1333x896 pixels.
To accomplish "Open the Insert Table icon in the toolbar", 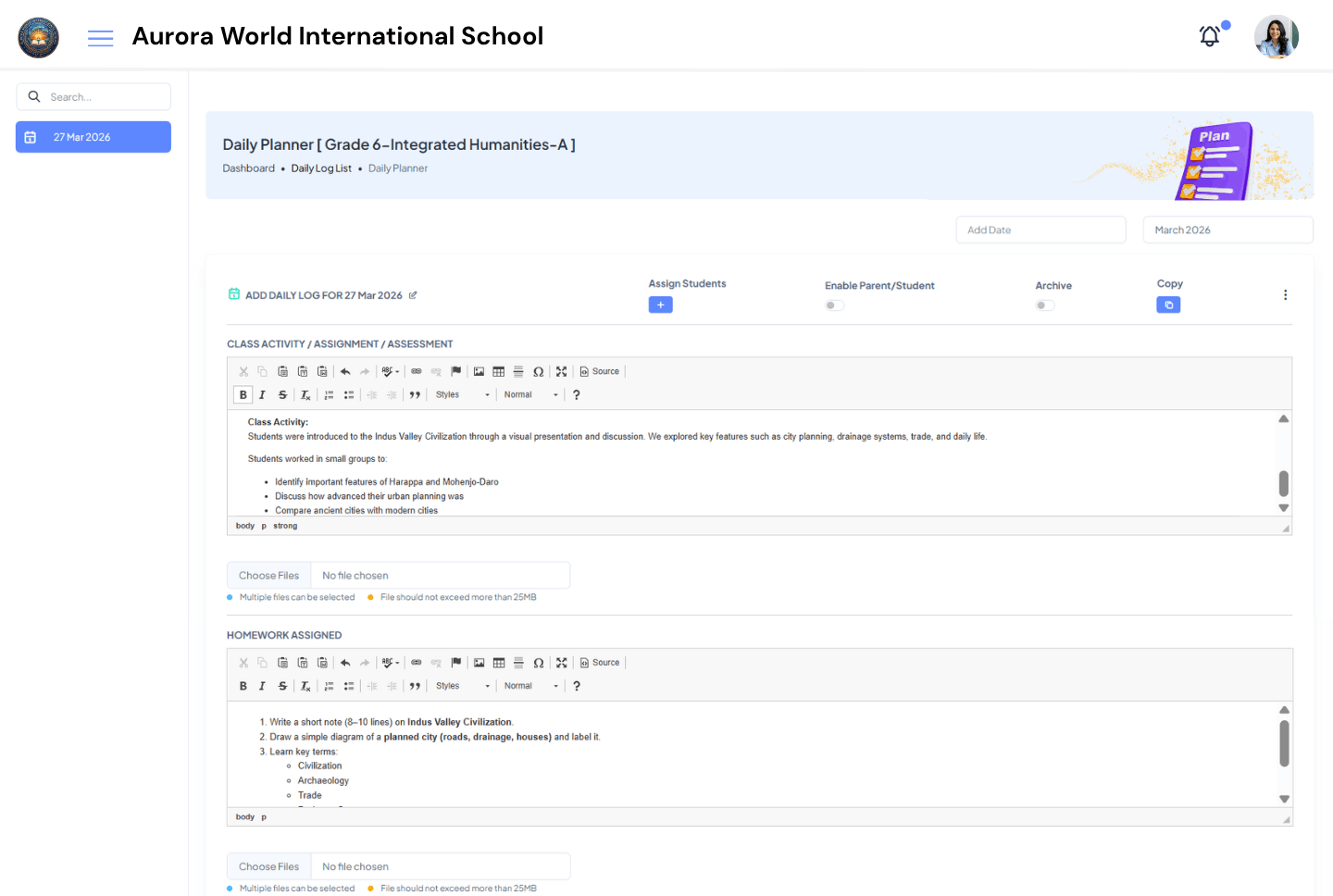I will (x=499, y=371).
